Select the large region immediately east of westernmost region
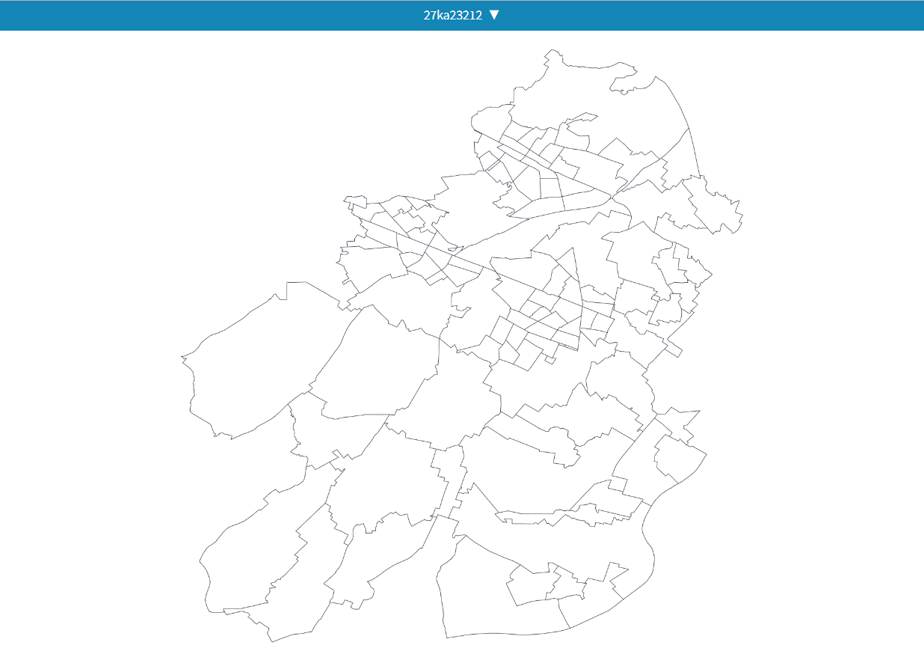Viewport: 924px width, 660px height. pos(377,365)
